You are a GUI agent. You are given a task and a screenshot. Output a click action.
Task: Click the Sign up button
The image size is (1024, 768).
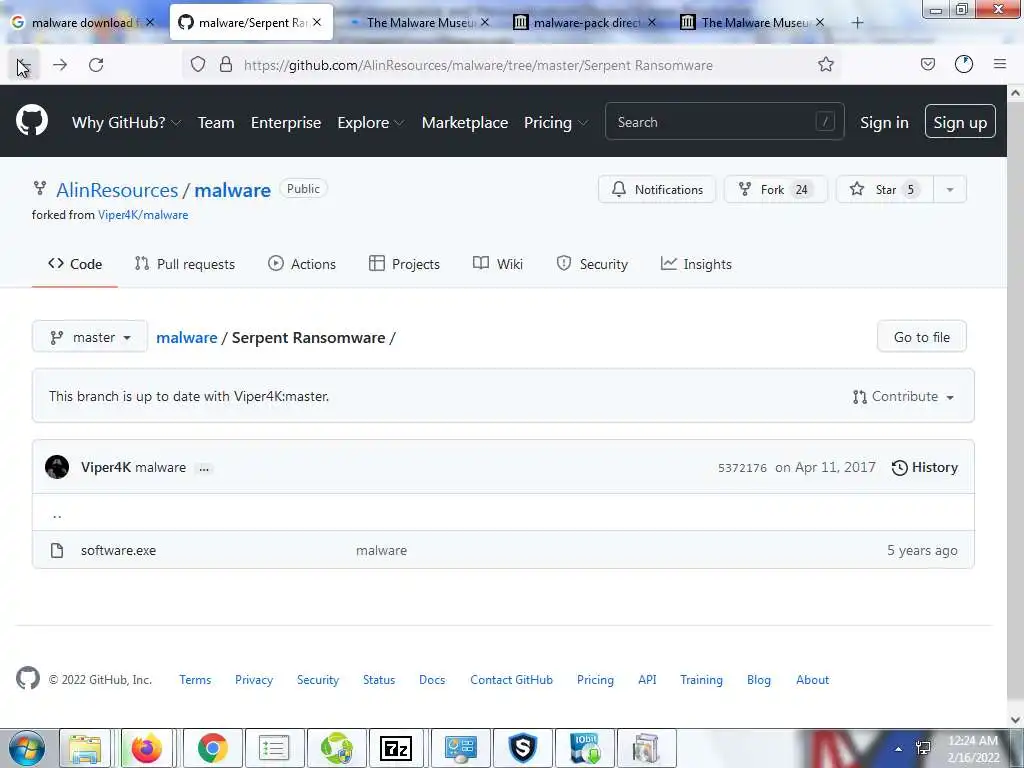(960, 121)
